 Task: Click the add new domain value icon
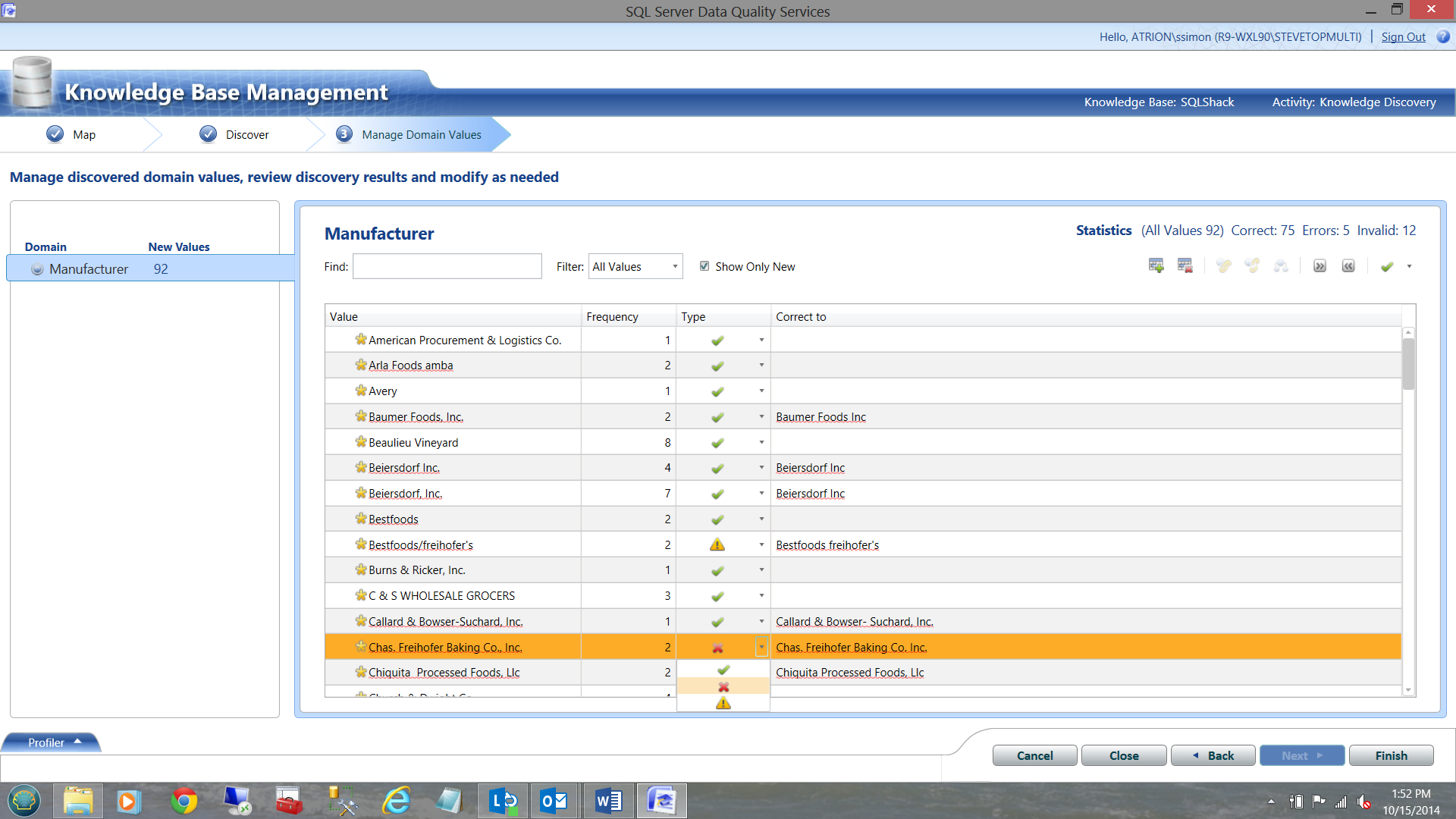(x=1156, y=266)
